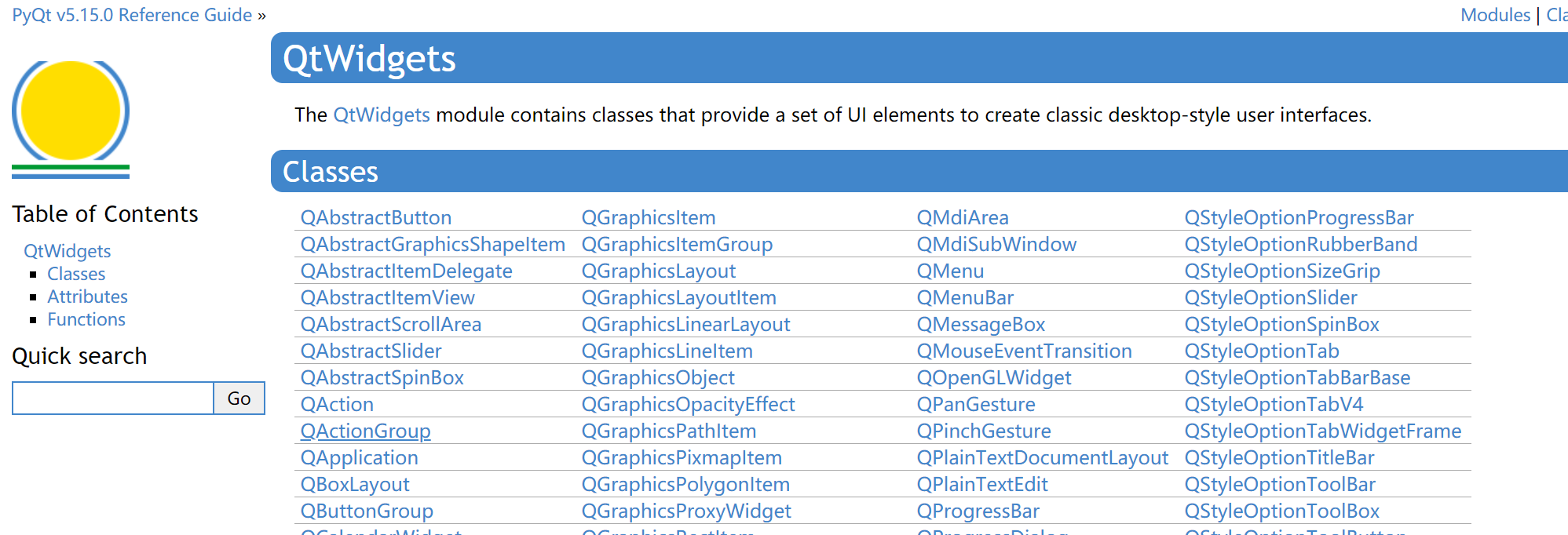Open QMdiArea class documentation
Viewport: 1568px width, 535px height.
click(x=963, y=217)
